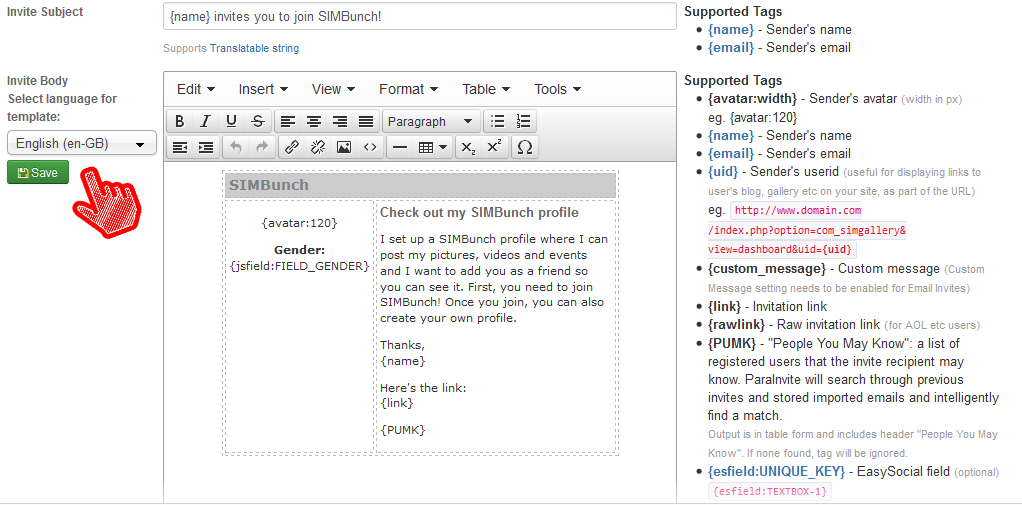Click the {esfield:TEXTBOX-1} example code
Screen dimensions: 1022x505
coord(770,491)
